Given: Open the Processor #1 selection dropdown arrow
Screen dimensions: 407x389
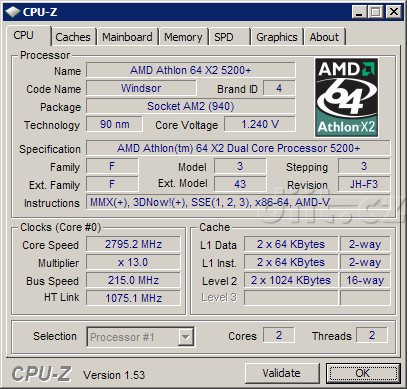Looking at the screenshot, I should 185,337.
